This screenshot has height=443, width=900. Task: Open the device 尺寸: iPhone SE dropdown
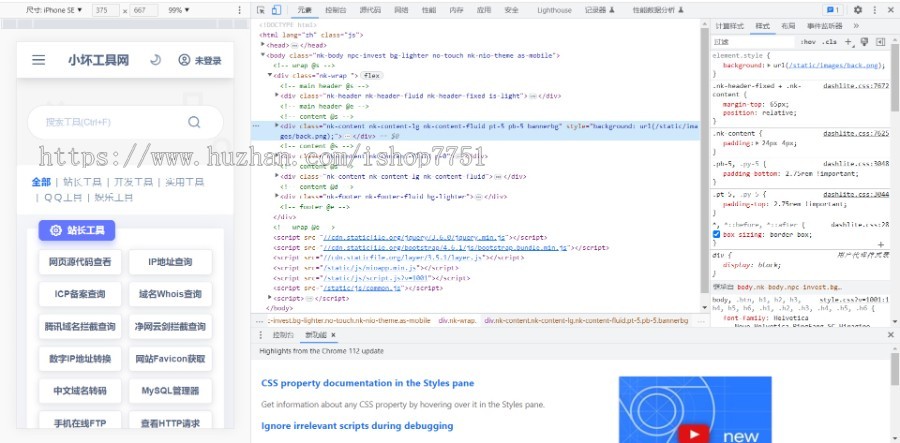54,10
